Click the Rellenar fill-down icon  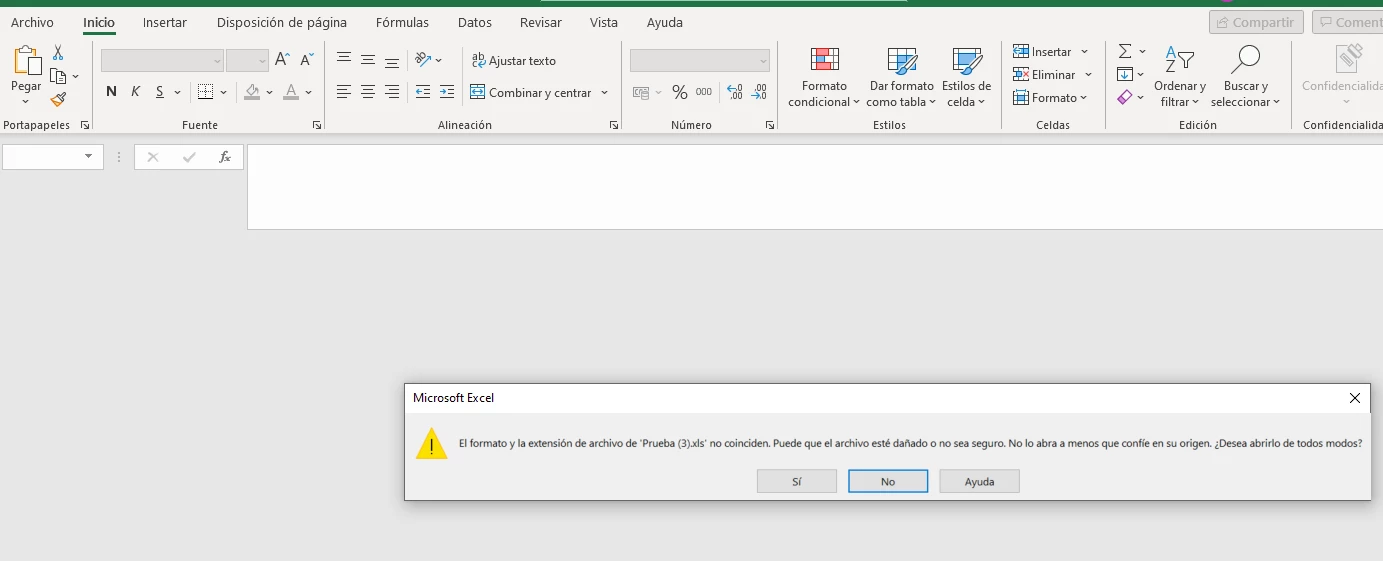pos(1125,74)
